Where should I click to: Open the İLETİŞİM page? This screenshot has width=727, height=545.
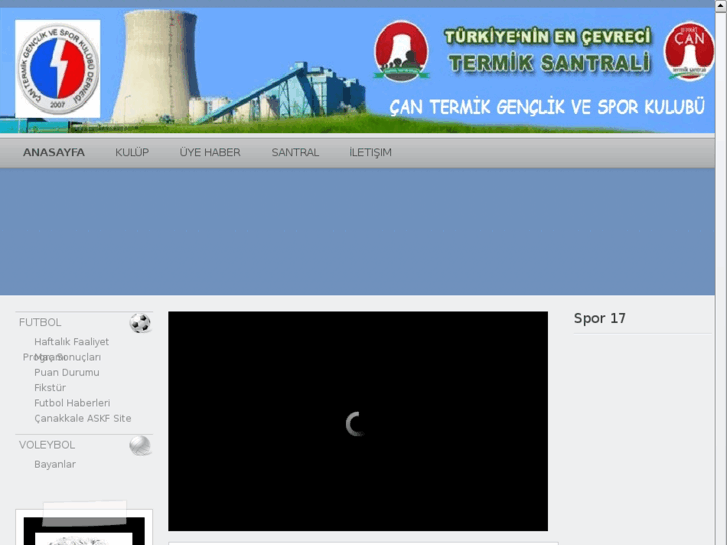(x=370, y=152)
